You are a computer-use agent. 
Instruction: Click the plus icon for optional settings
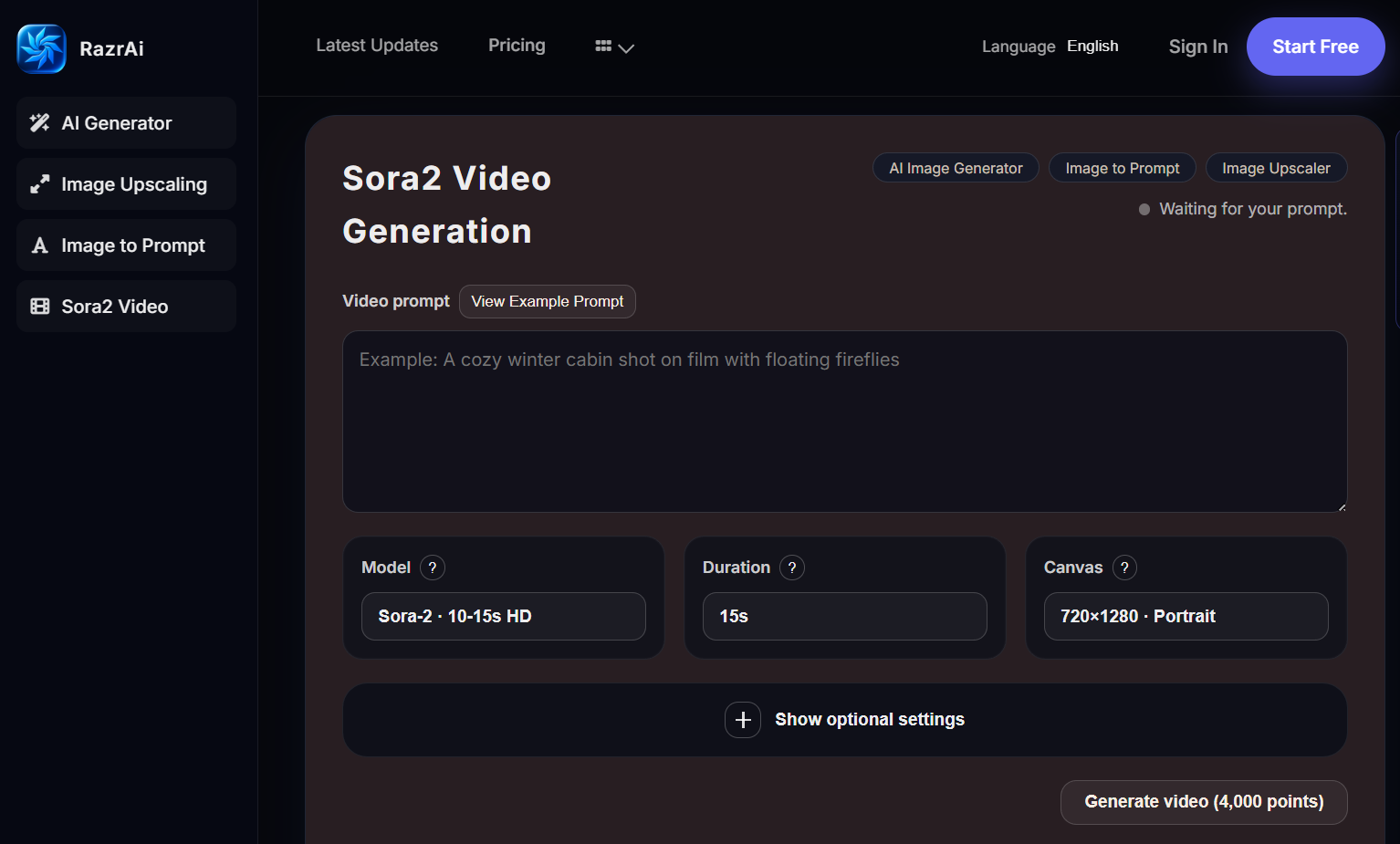point(743,720)
